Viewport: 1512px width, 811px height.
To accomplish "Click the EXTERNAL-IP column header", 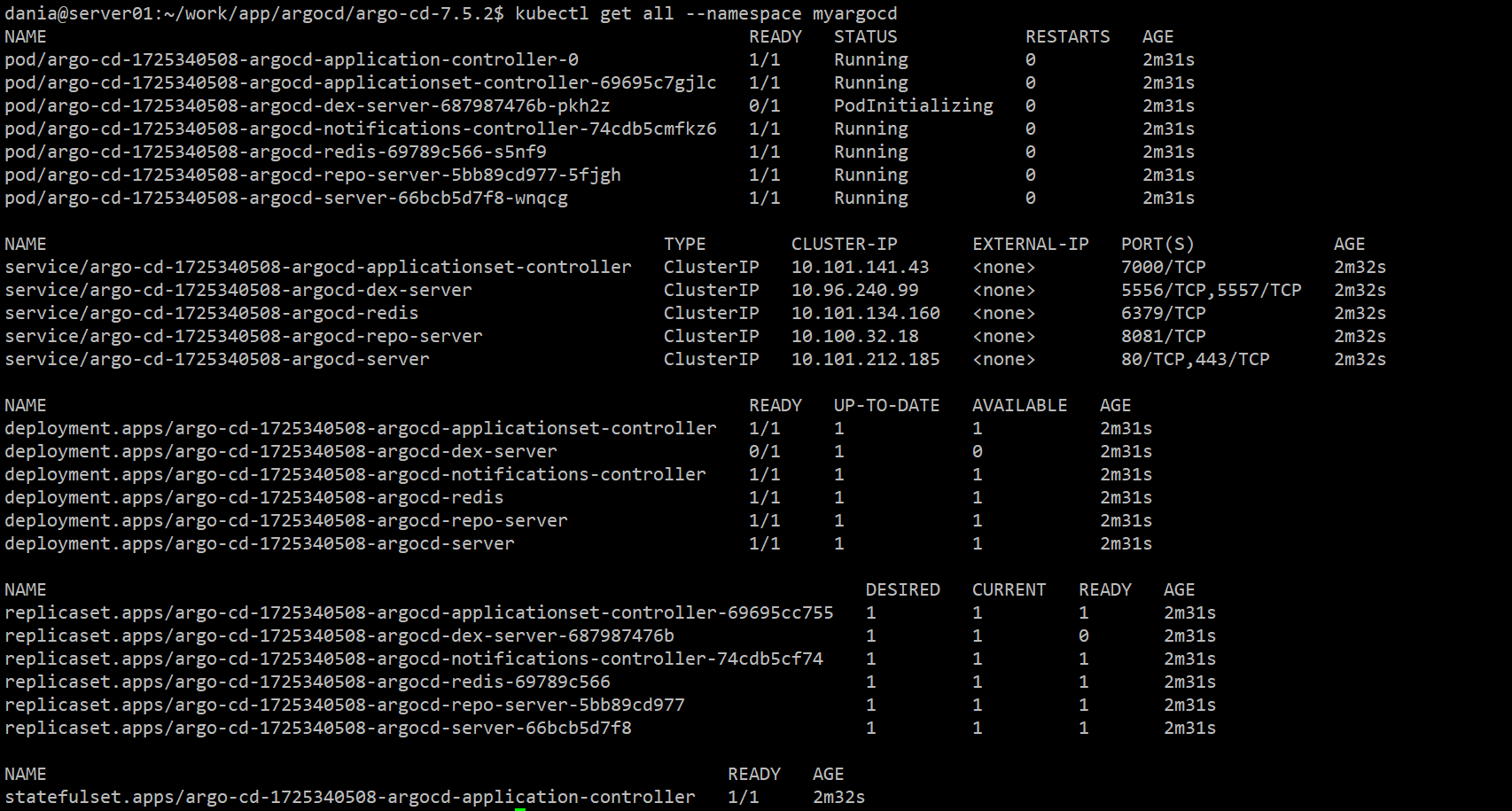I will [1030, 244].
